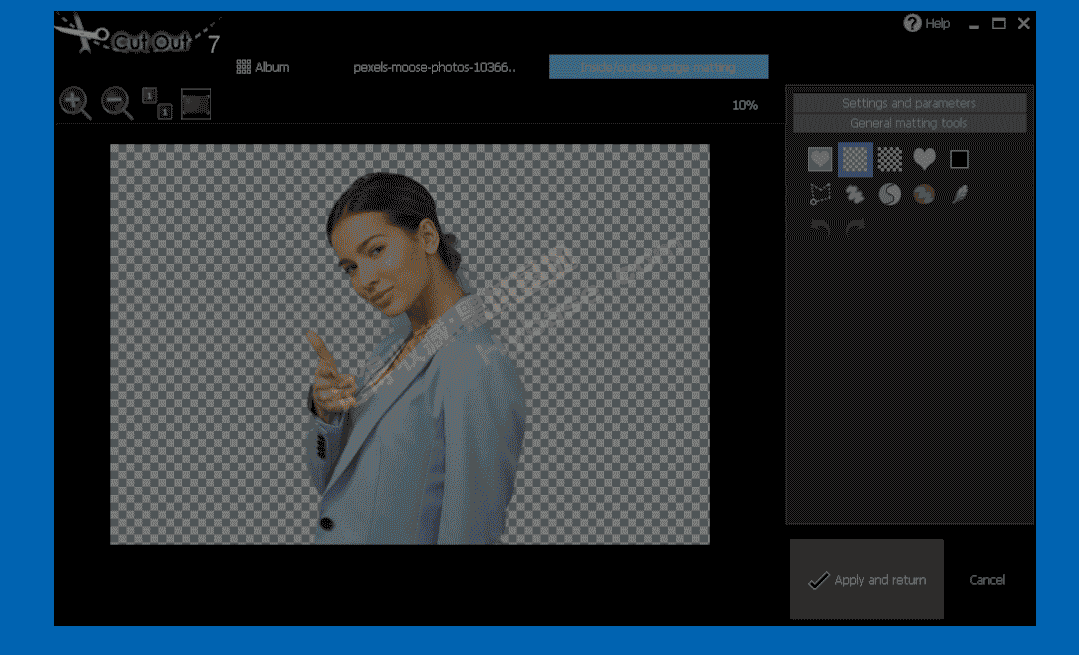Click the zoom out magnifier icon
Viewport: 1079px width, 655px height.
tap(117, 104)
